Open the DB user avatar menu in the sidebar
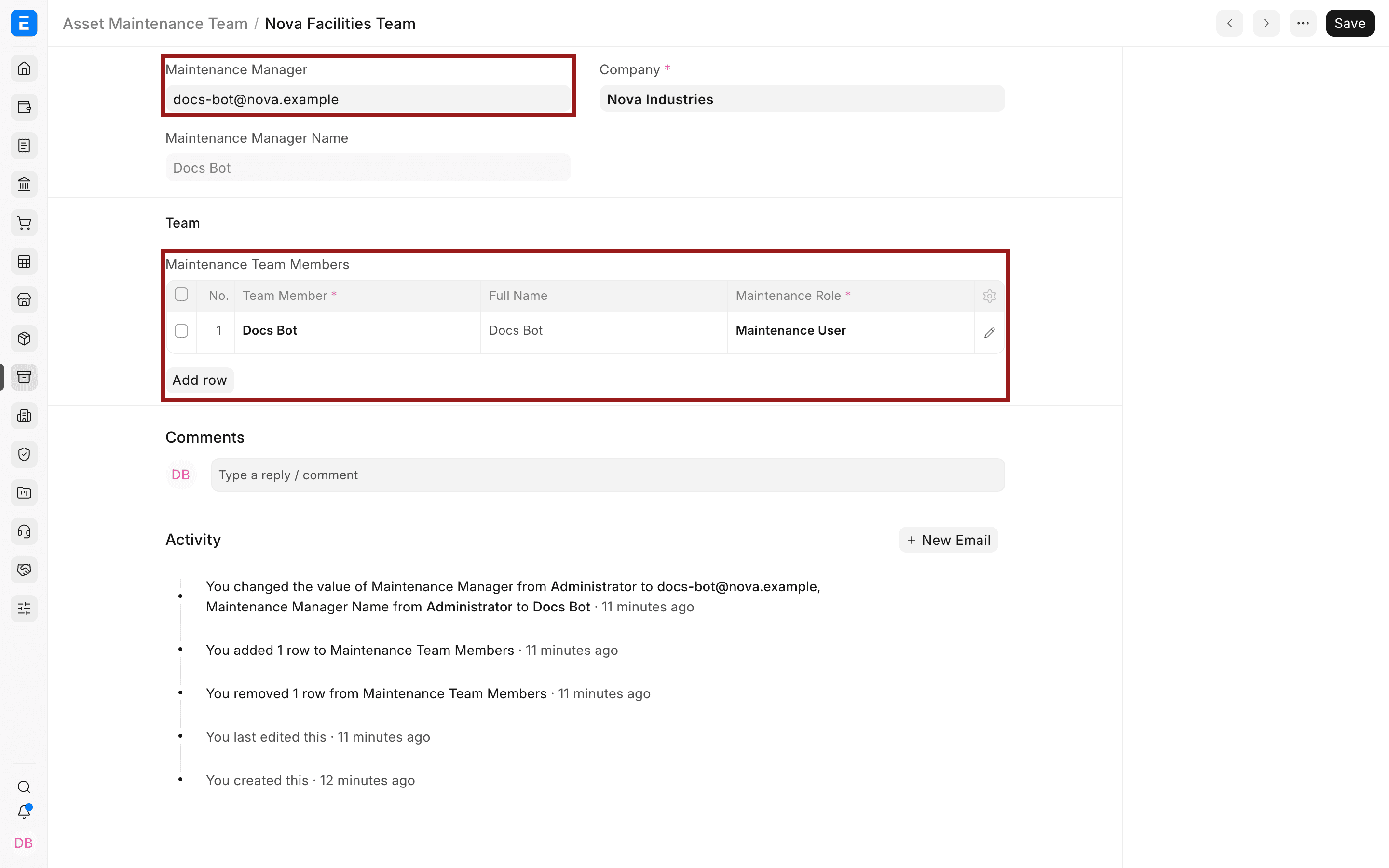1389x868 pixels. tap(24, 843)
